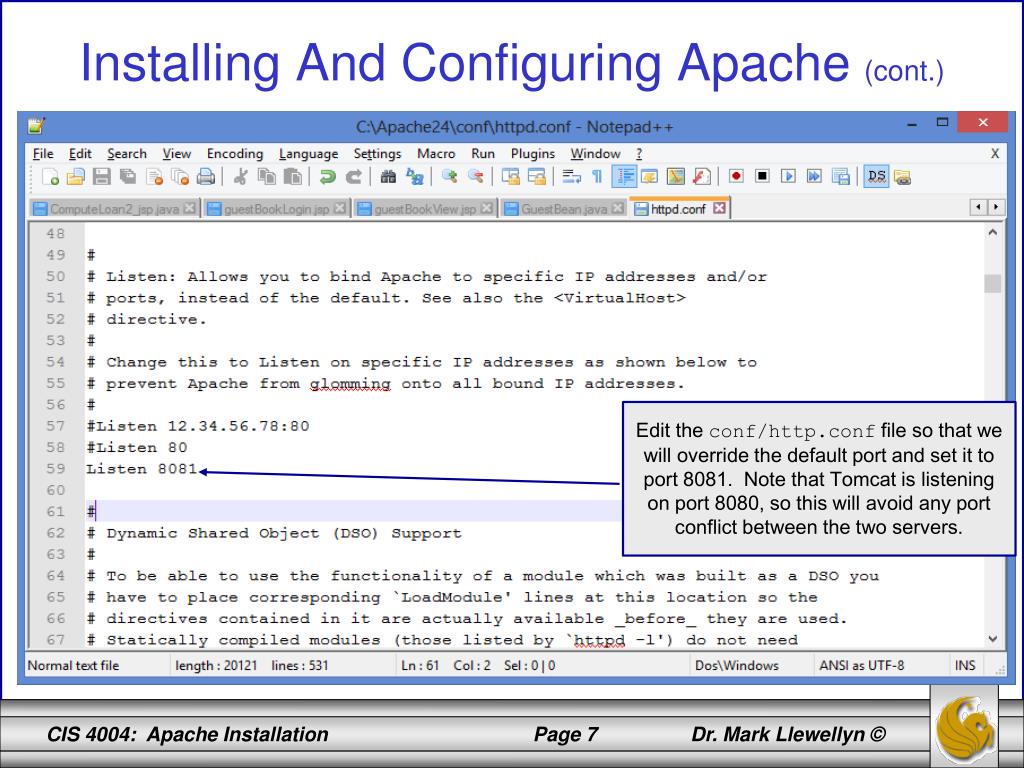Open the Language menu
Viewport: 1024px width, 768px height.
(308, 153)
